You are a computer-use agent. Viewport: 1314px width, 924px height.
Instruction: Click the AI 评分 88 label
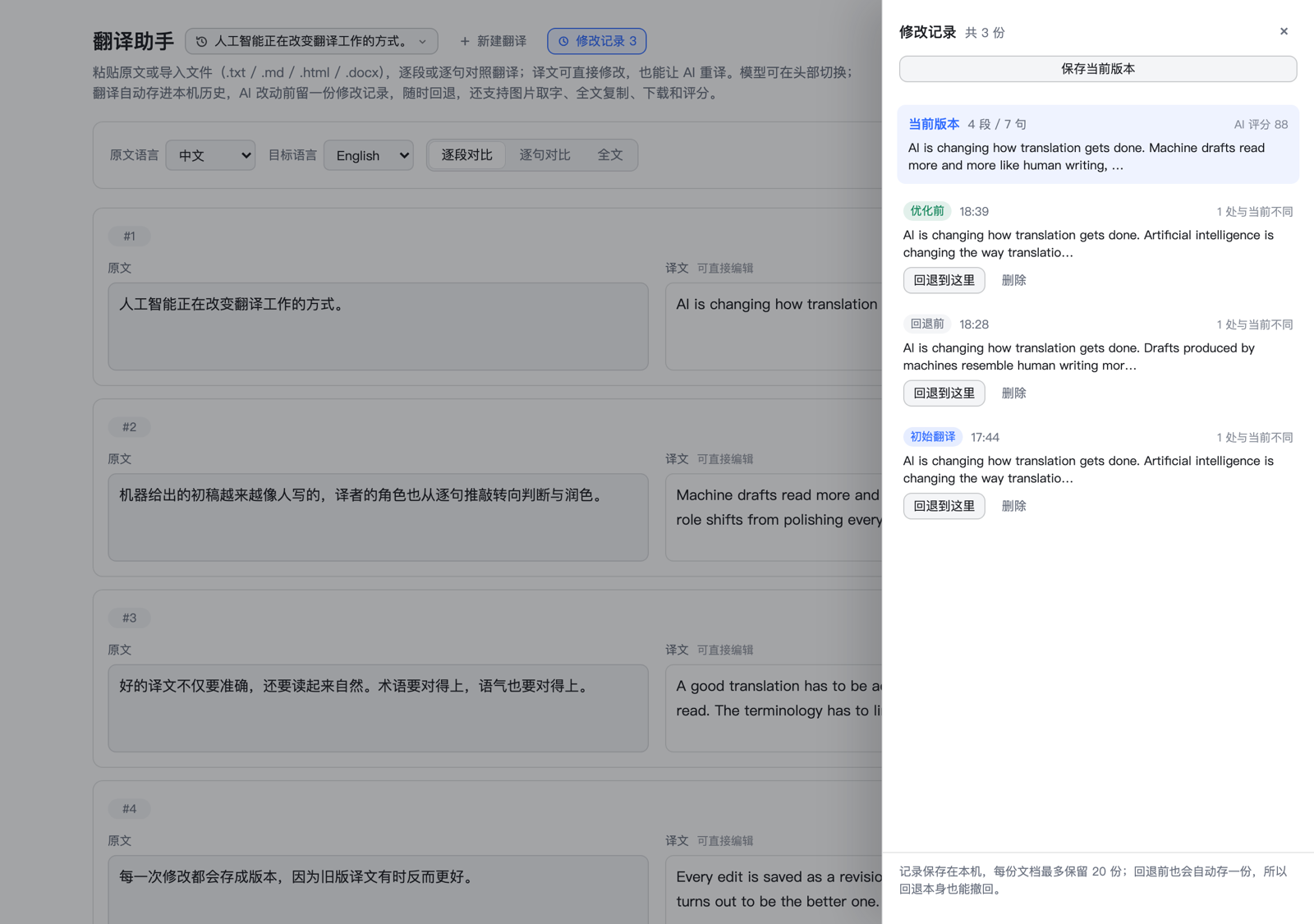(1261, 125)
